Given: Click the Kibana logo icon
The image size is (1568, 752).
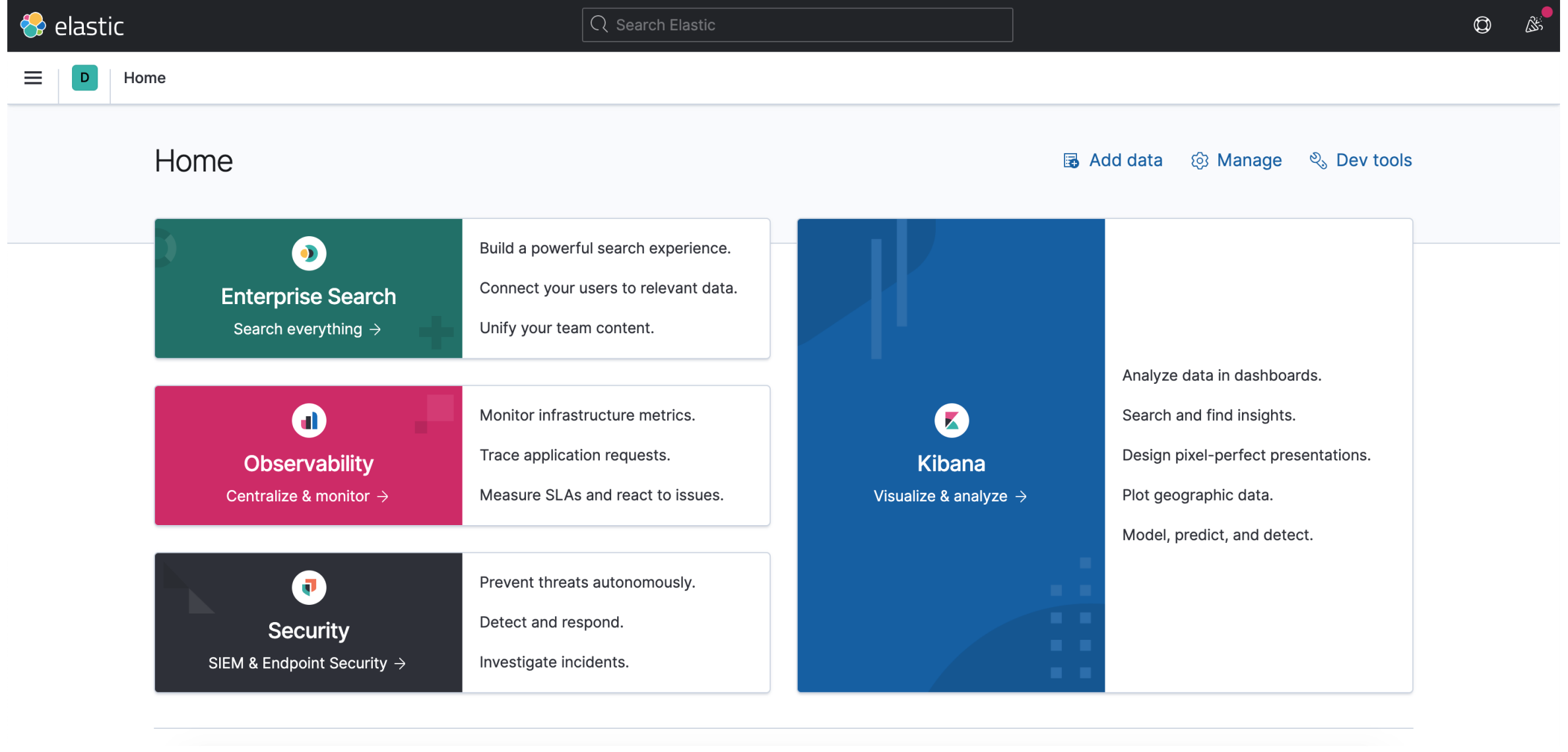Looking at the screenshot, I should (x=951, y=420).
